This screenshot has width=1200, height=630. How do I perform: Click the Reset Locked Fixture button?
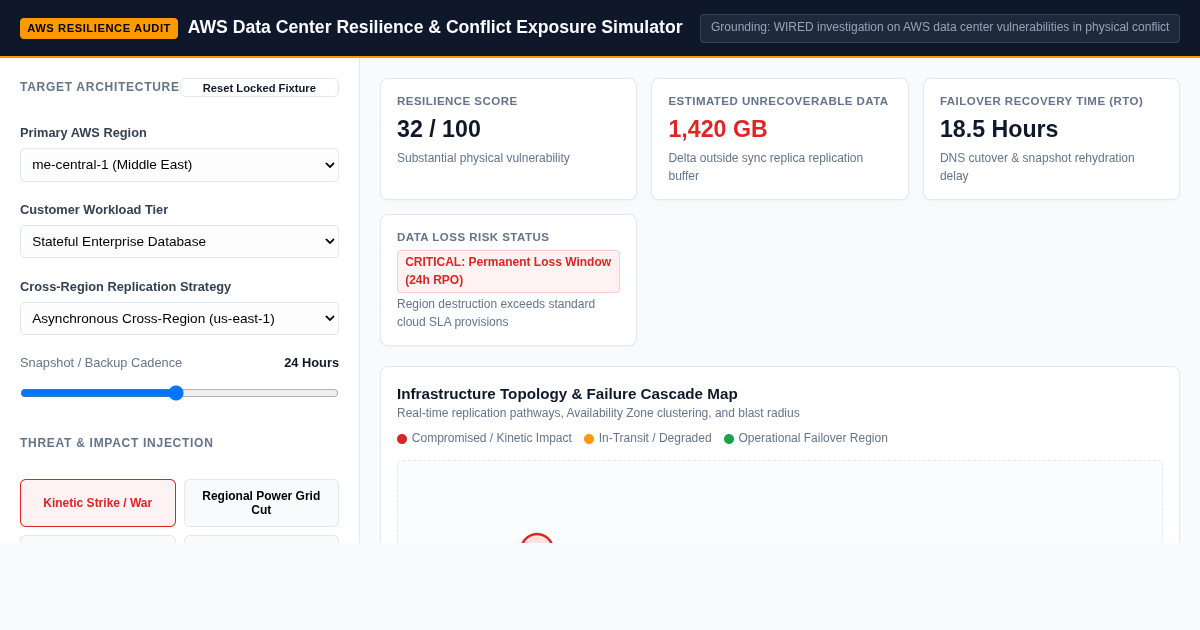[x=259, y=88]
